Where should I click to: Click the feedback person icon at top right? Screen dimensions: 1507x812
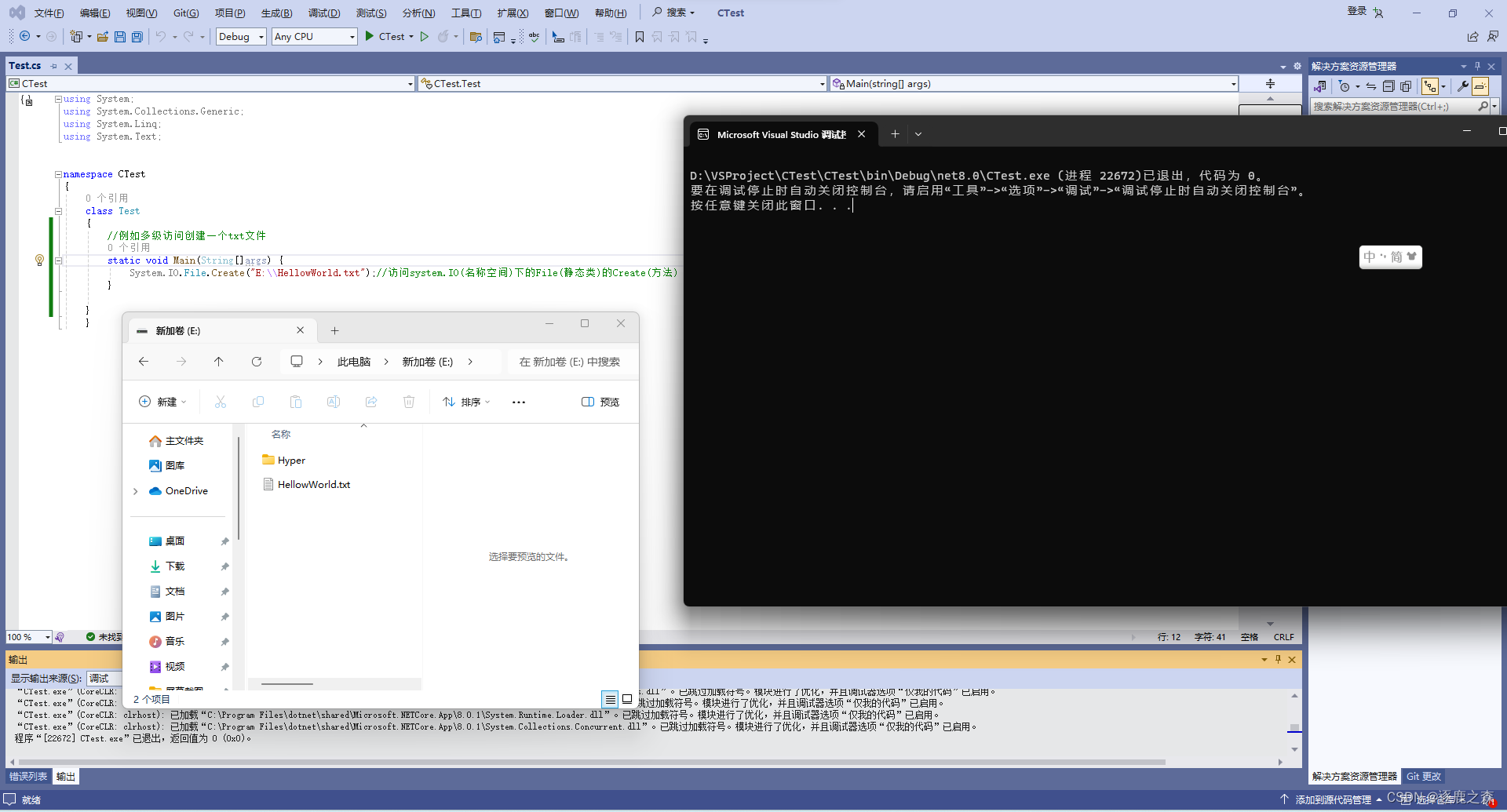(x=1493, y=37)
